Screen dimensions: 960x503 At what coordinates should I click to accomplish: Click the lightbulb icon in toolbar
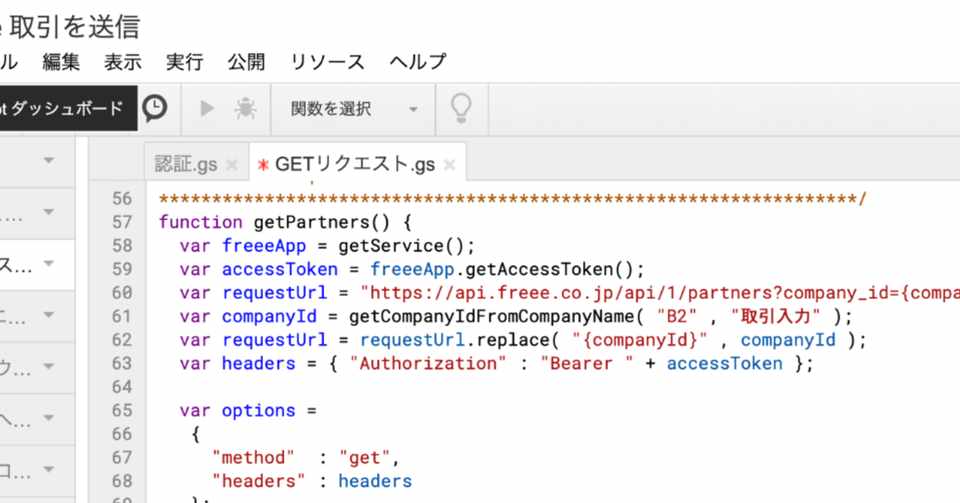click(x=461, y=108)
